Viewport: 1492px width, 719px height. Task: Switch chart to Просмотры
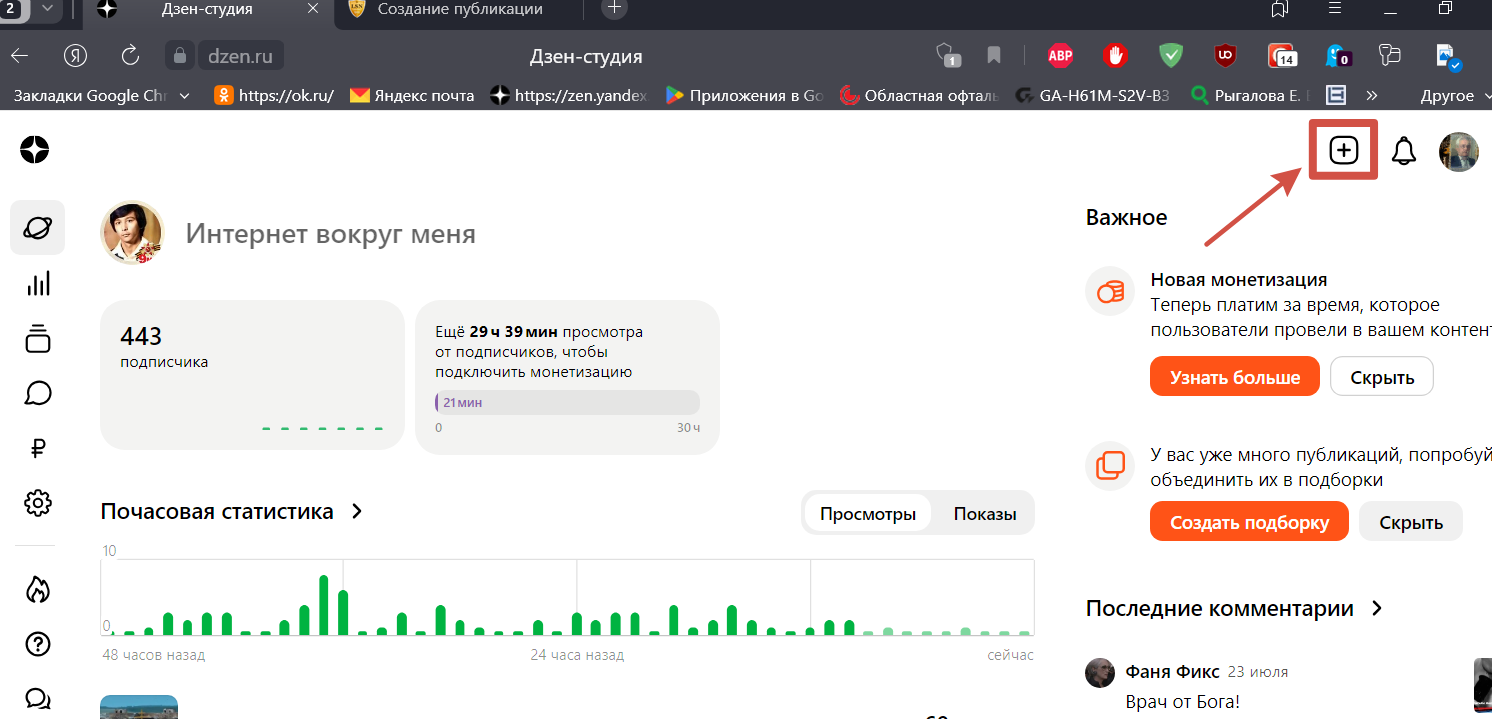(x=867, y=514)
